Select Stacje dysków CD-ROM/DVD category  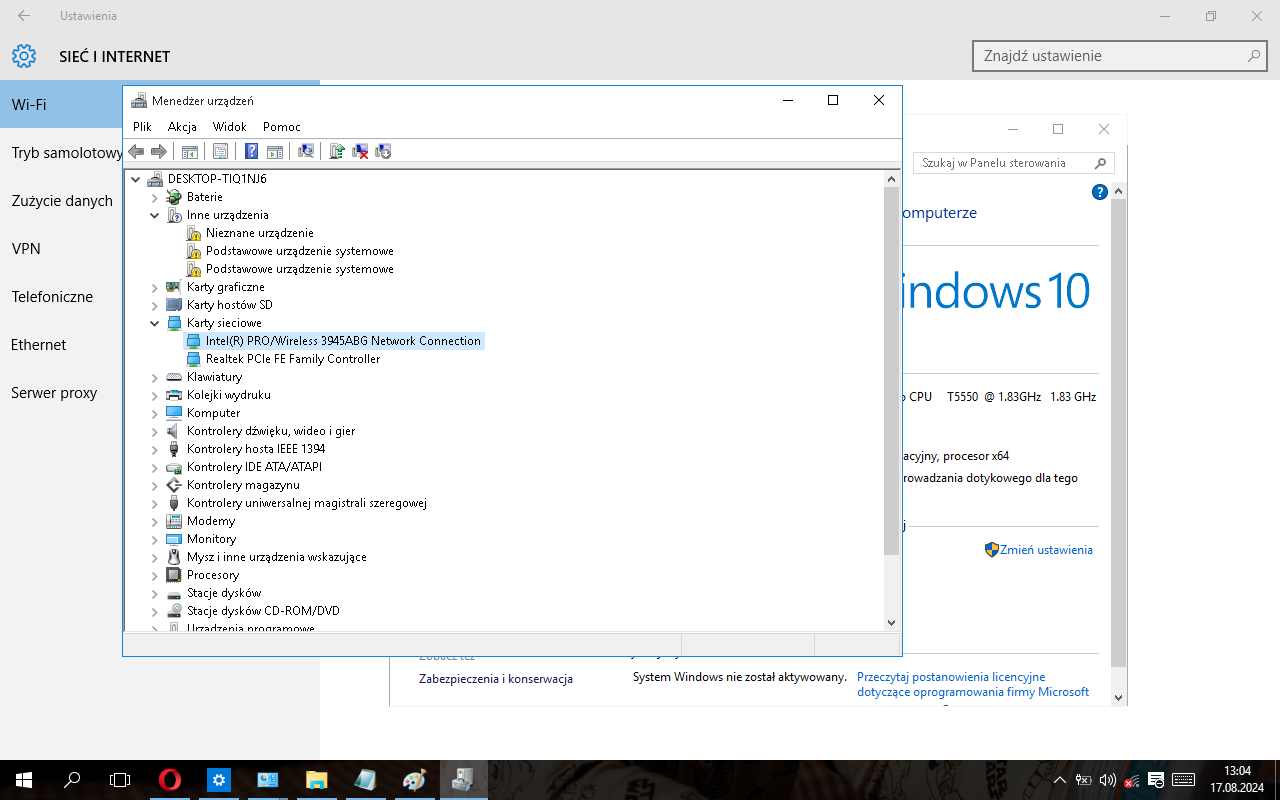pos(263,611)
